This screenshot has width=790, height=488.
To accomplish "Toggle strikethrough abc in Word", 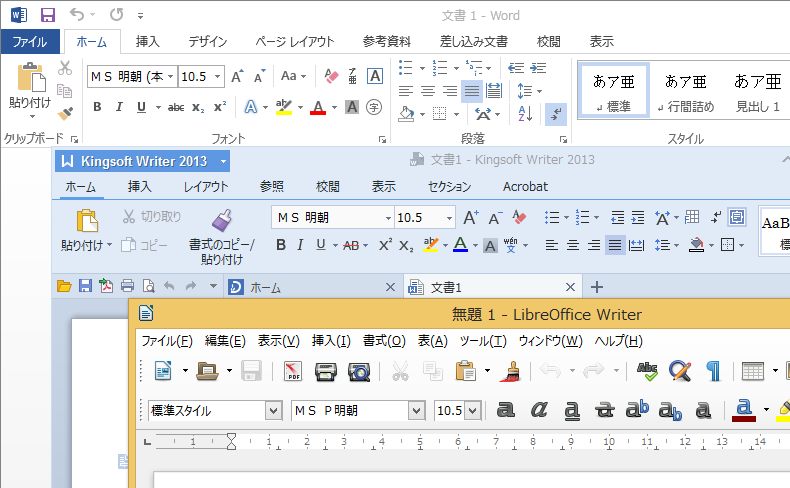I will tap(176, 107).
